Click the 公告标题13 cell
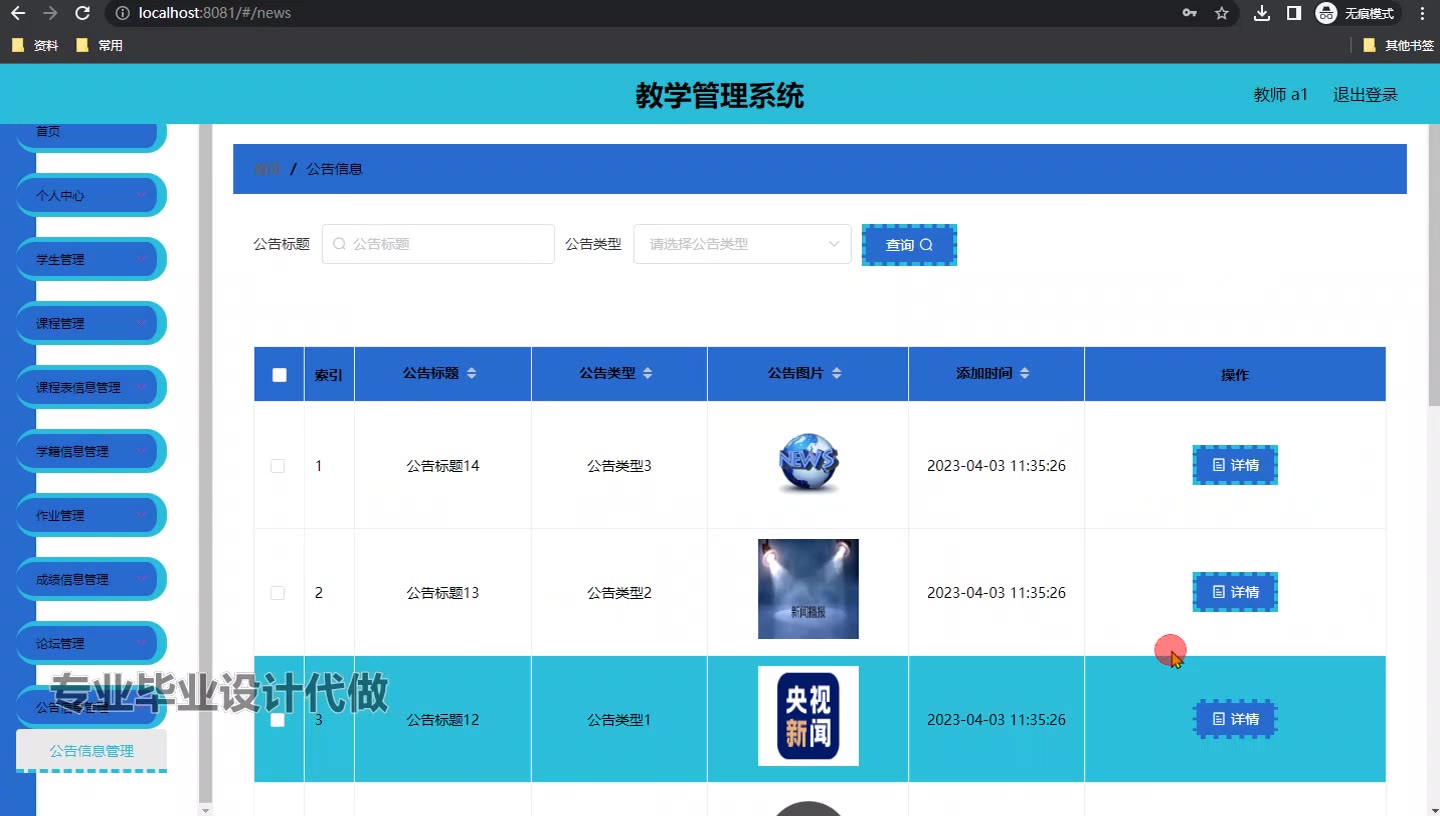The width and height of the screenshot is (1440, 816). click(x=443, y=593)
